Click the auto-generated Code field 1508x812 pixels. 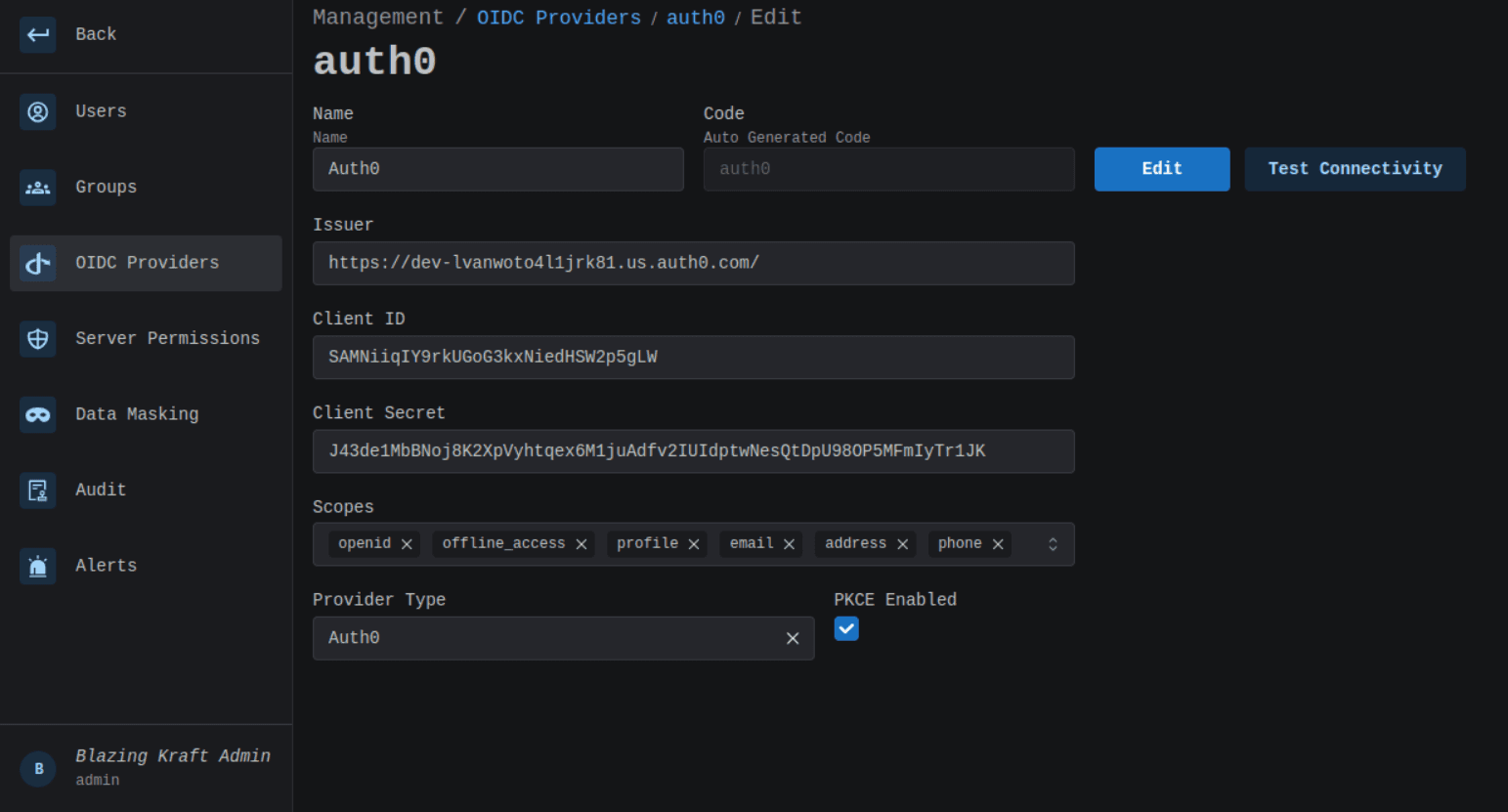(889, 169)
